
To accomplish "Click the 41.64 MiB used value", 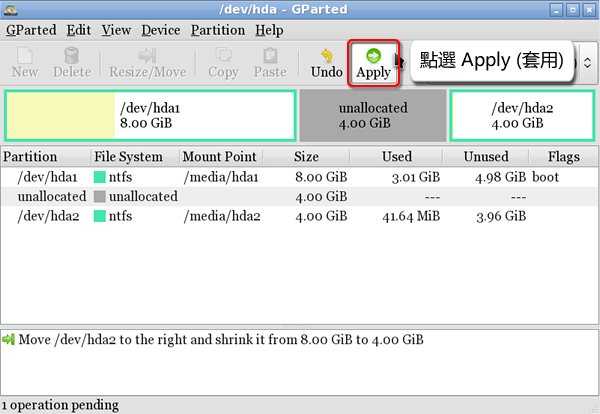I will (x=411, y=217).
